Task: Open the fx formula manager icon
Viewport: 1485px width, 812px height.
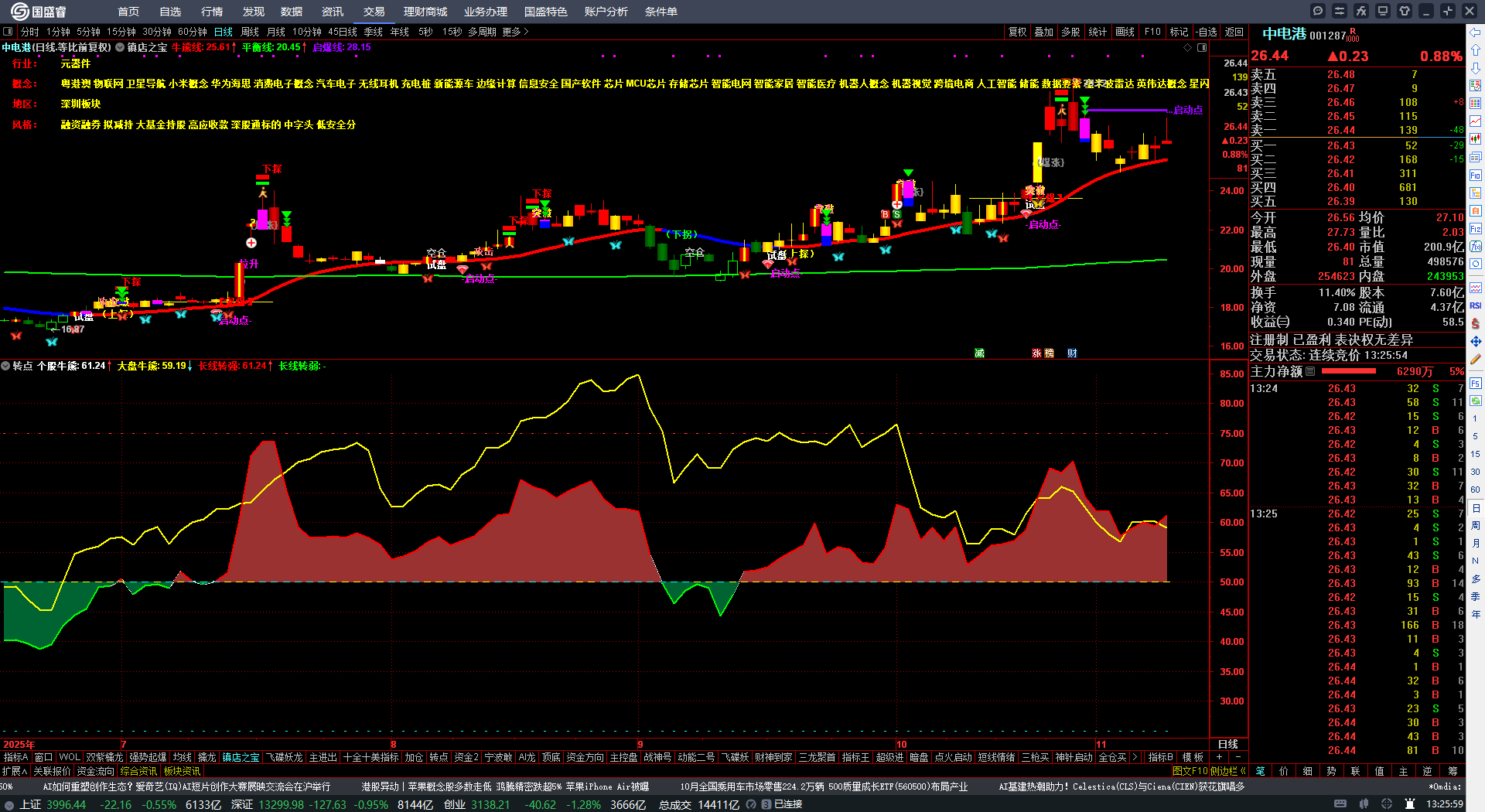Action: point(1361,11)
